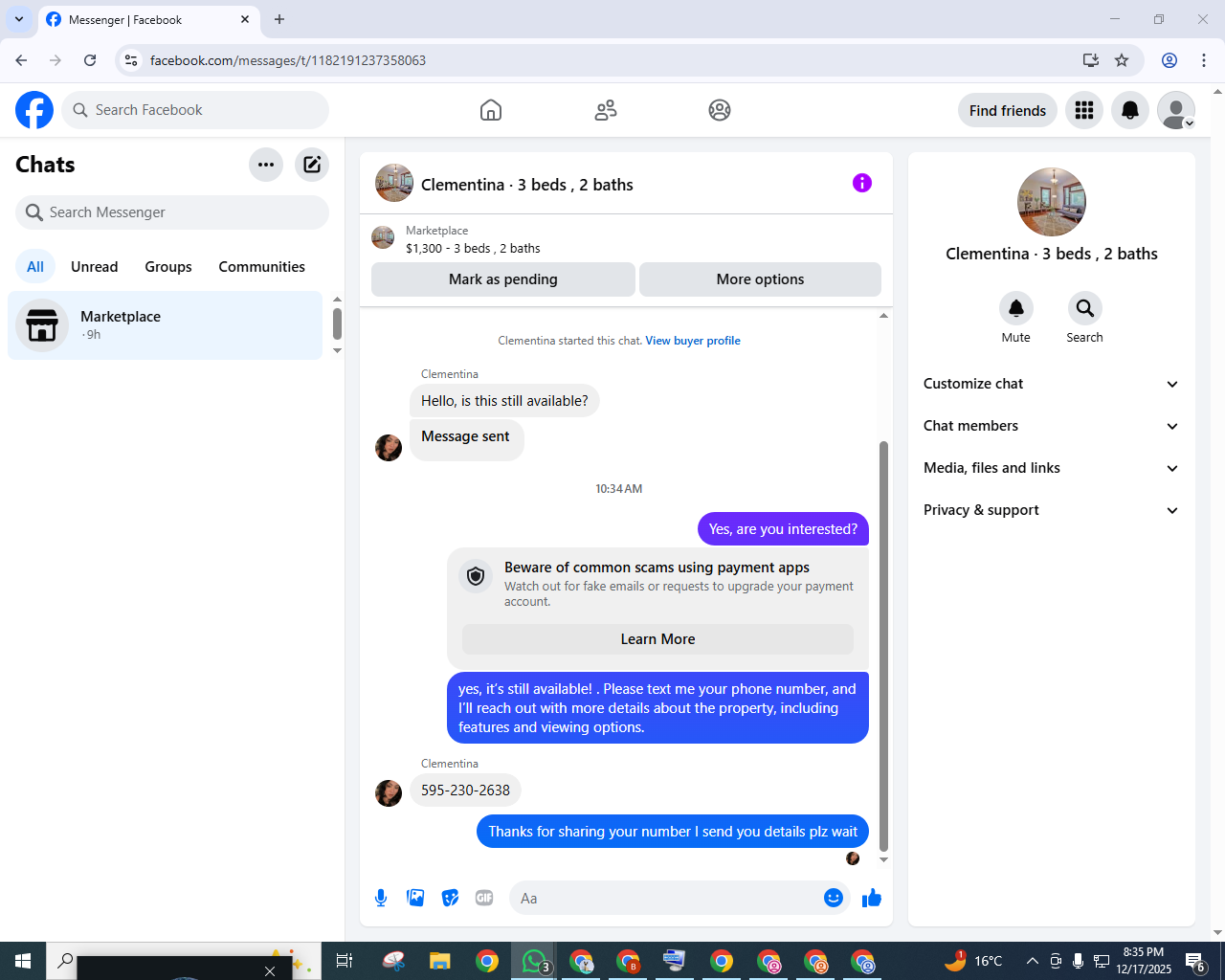The image size is (1225, 980).
Task: Click the chat list scrollbar thumb
Action: 337,323
